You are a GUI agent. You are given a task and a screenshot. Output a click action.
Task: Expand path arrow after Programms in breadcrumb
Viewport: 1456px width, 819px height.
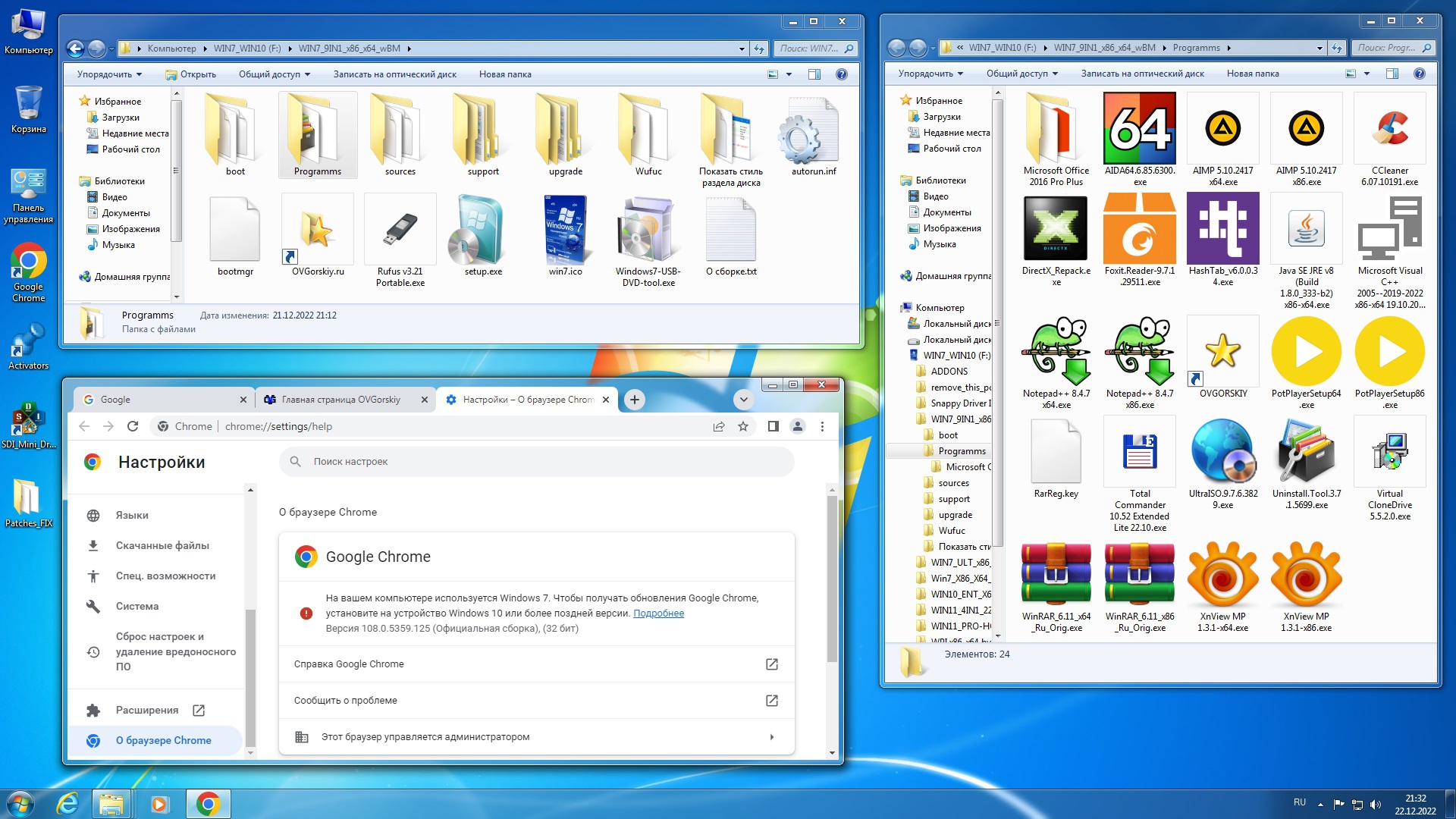click(1229, 48)
